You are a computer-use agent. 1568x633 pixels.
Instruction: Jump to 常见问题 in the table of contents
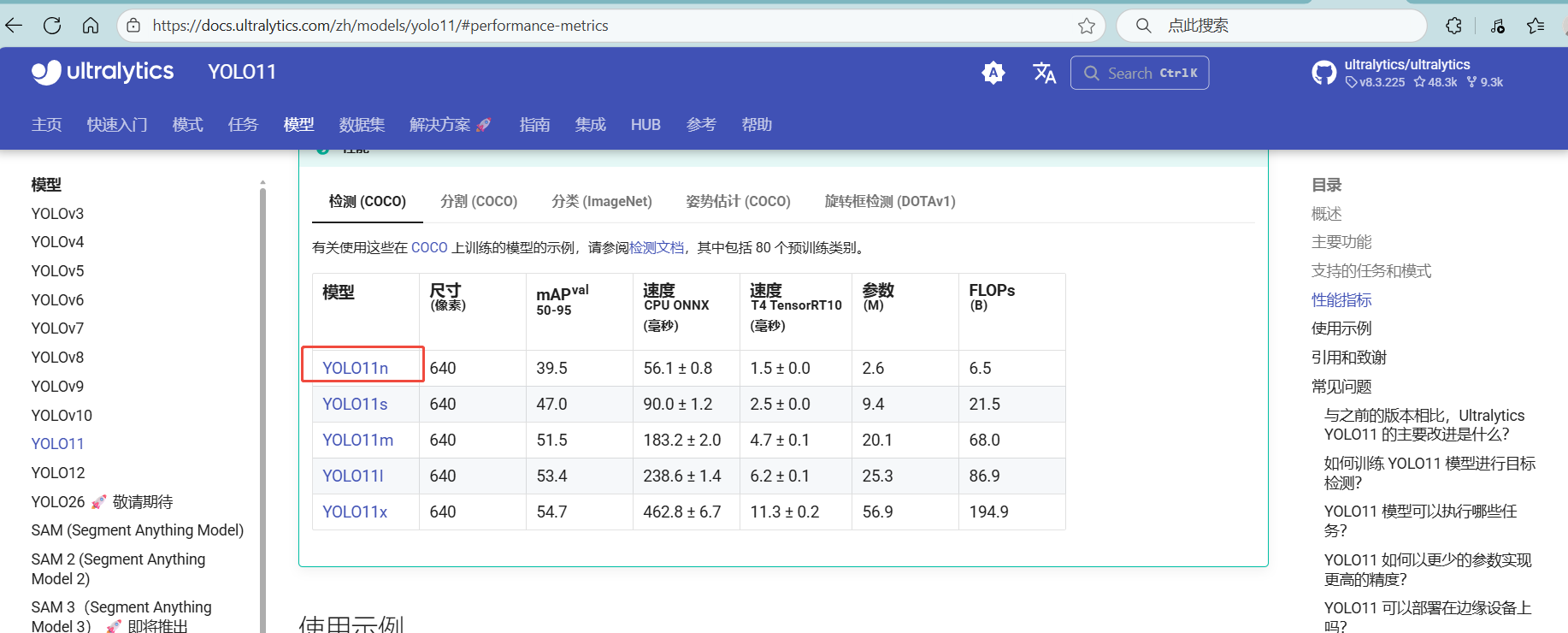(x=1341, y=387)
